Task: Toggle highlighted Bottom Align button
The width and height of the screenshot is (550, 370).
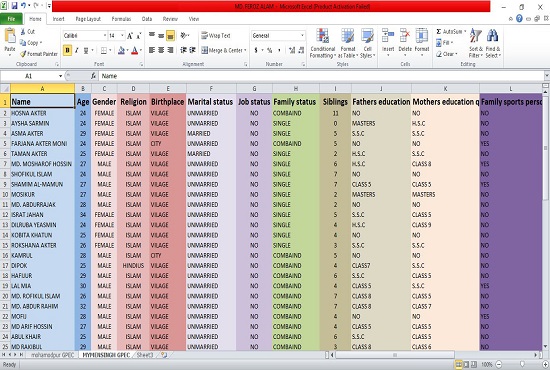Action: pyautogui.click(x=170, y=35)
